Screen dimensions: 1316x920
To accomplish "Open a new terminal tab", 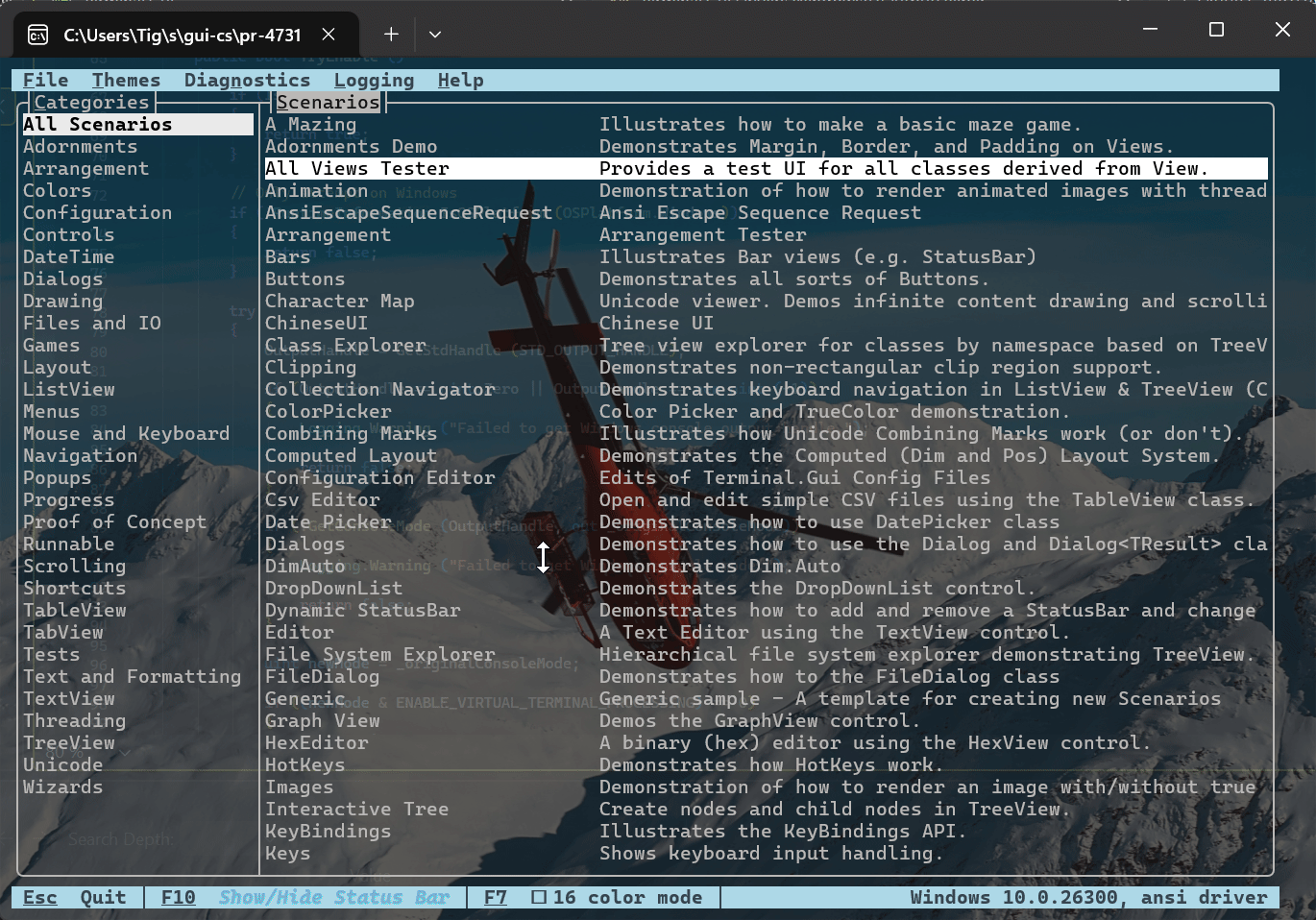I will (x=391, y=35).
